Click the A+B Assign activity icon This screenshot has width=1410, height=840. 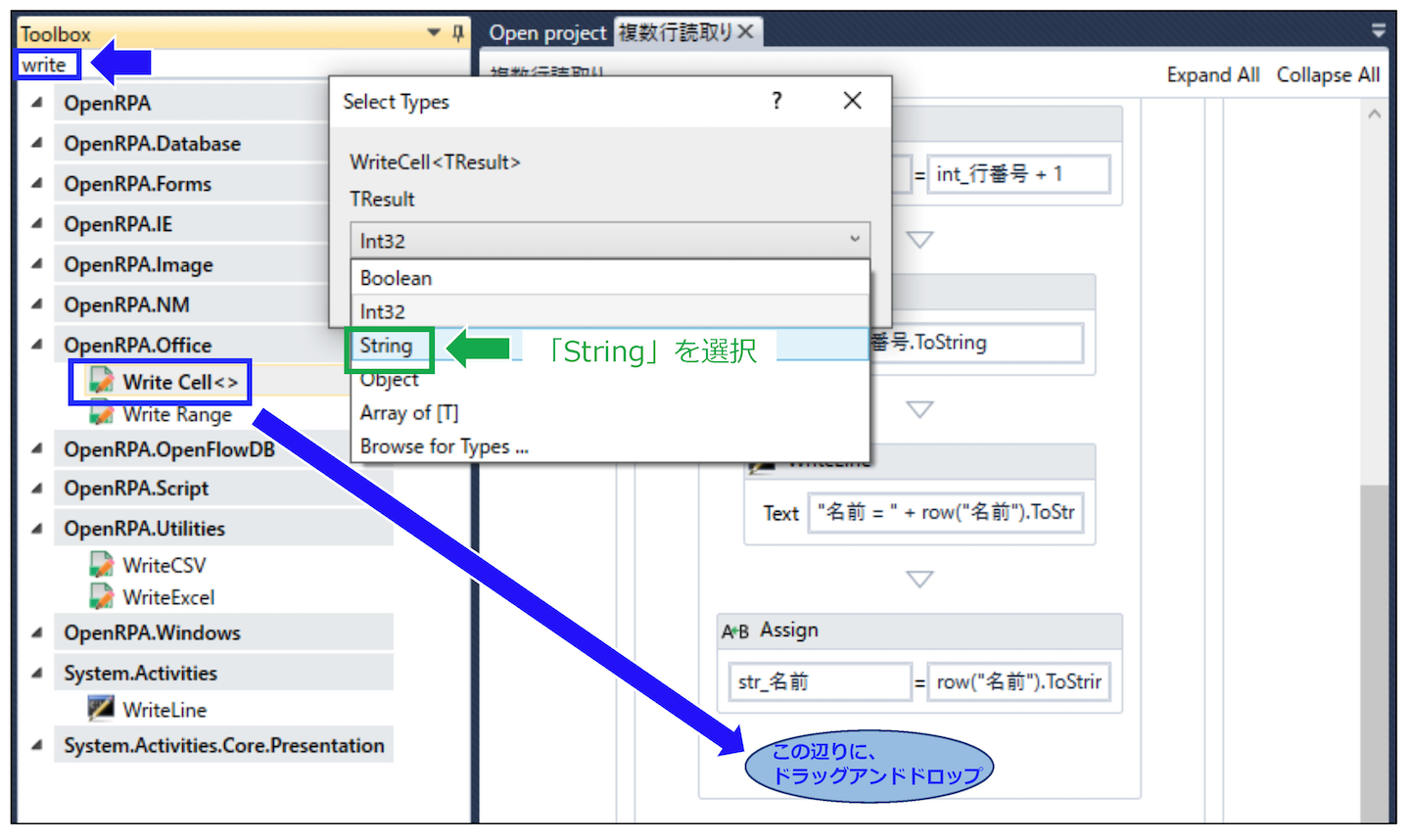tap(735, 631)
